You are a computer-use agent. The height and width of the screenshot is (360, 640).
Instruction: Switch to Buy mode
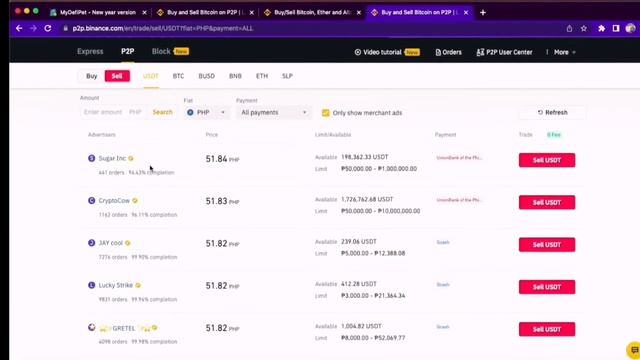click(x=91, y=76)
